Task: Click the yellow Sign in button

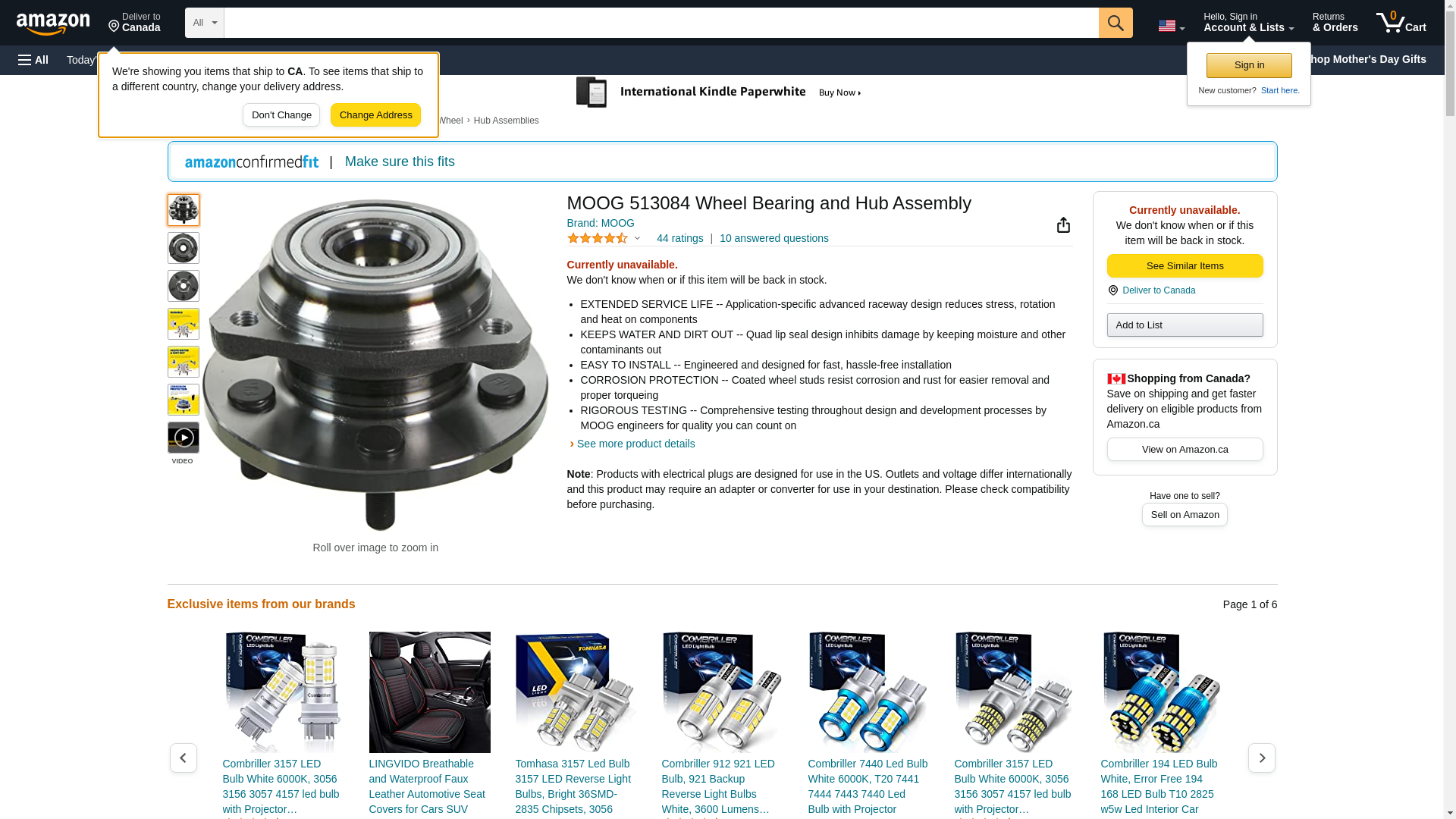Action: click(1250, 65)
